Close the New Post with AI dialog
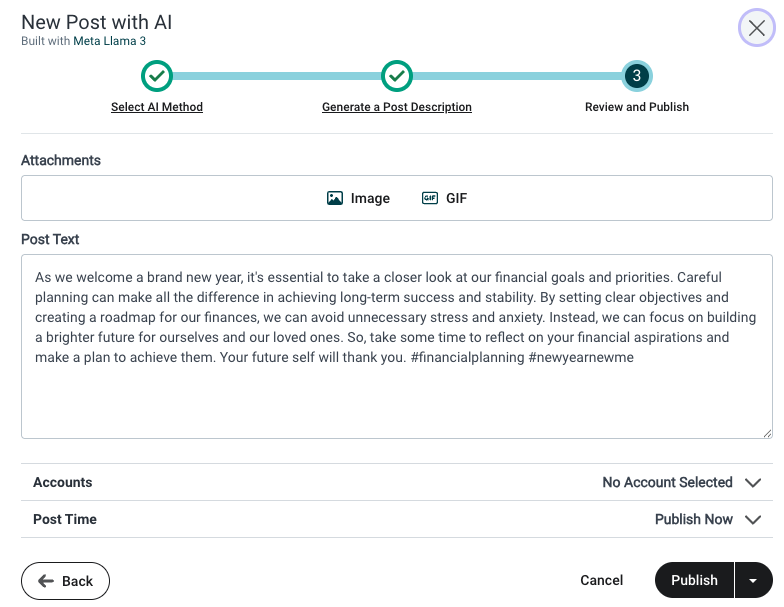 [757, 28]
